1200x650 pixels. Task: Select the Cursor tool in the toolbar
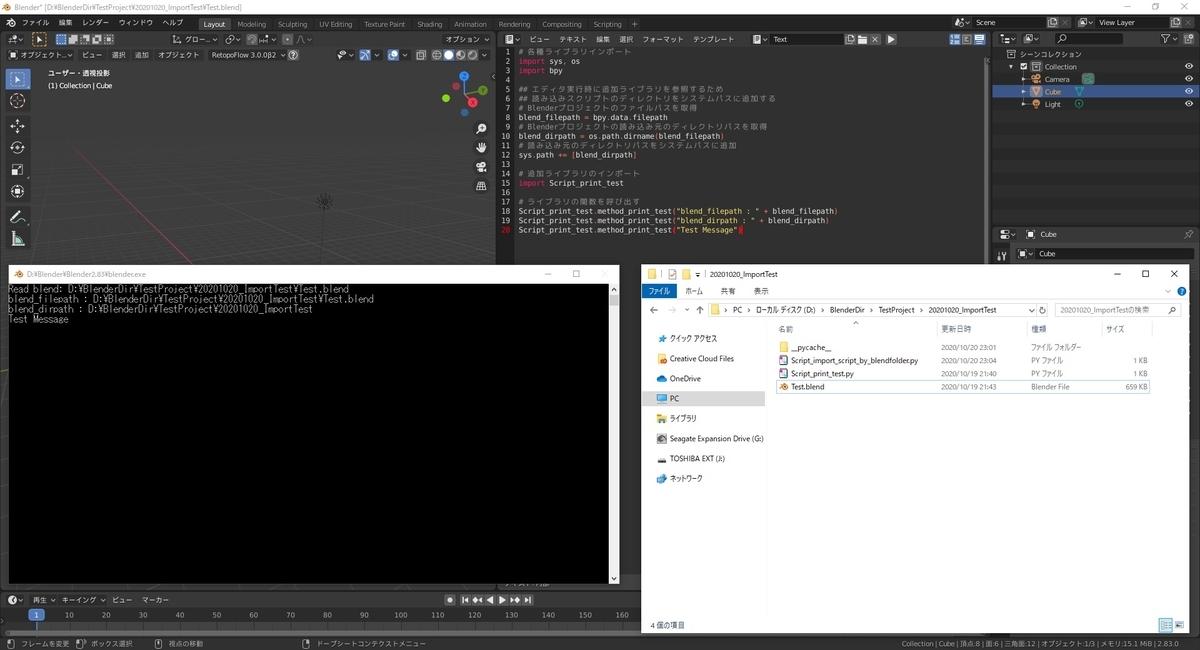tap(17, 99)
